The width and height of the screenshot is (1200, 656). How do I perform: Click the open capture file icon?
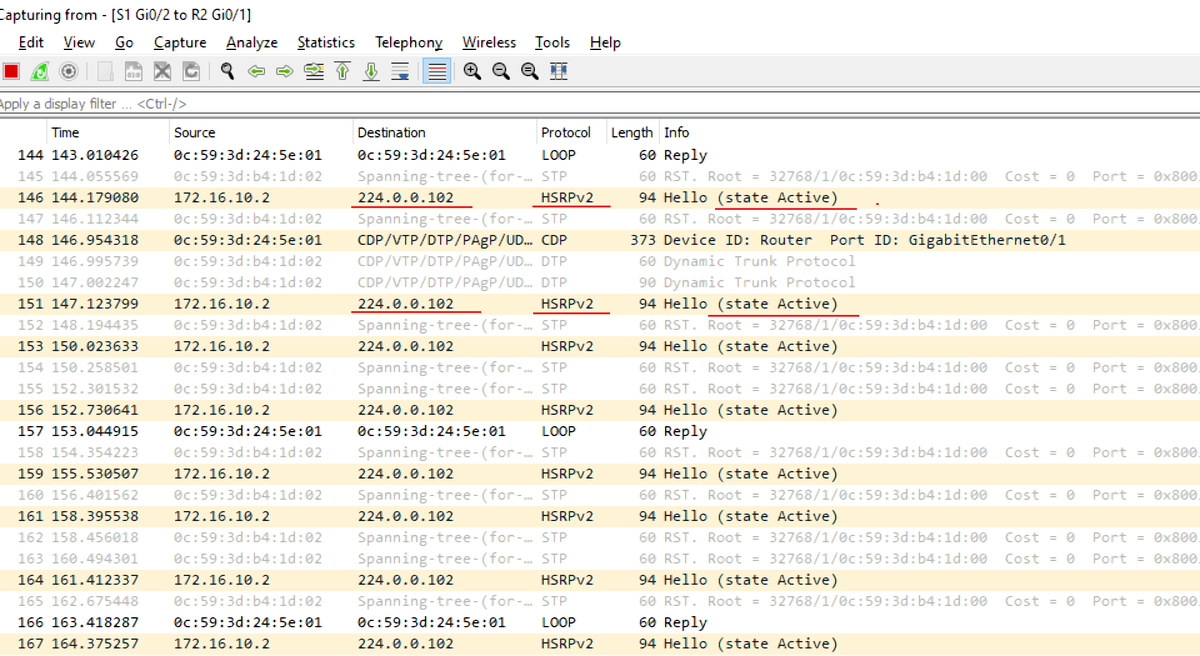click(105, 72)
